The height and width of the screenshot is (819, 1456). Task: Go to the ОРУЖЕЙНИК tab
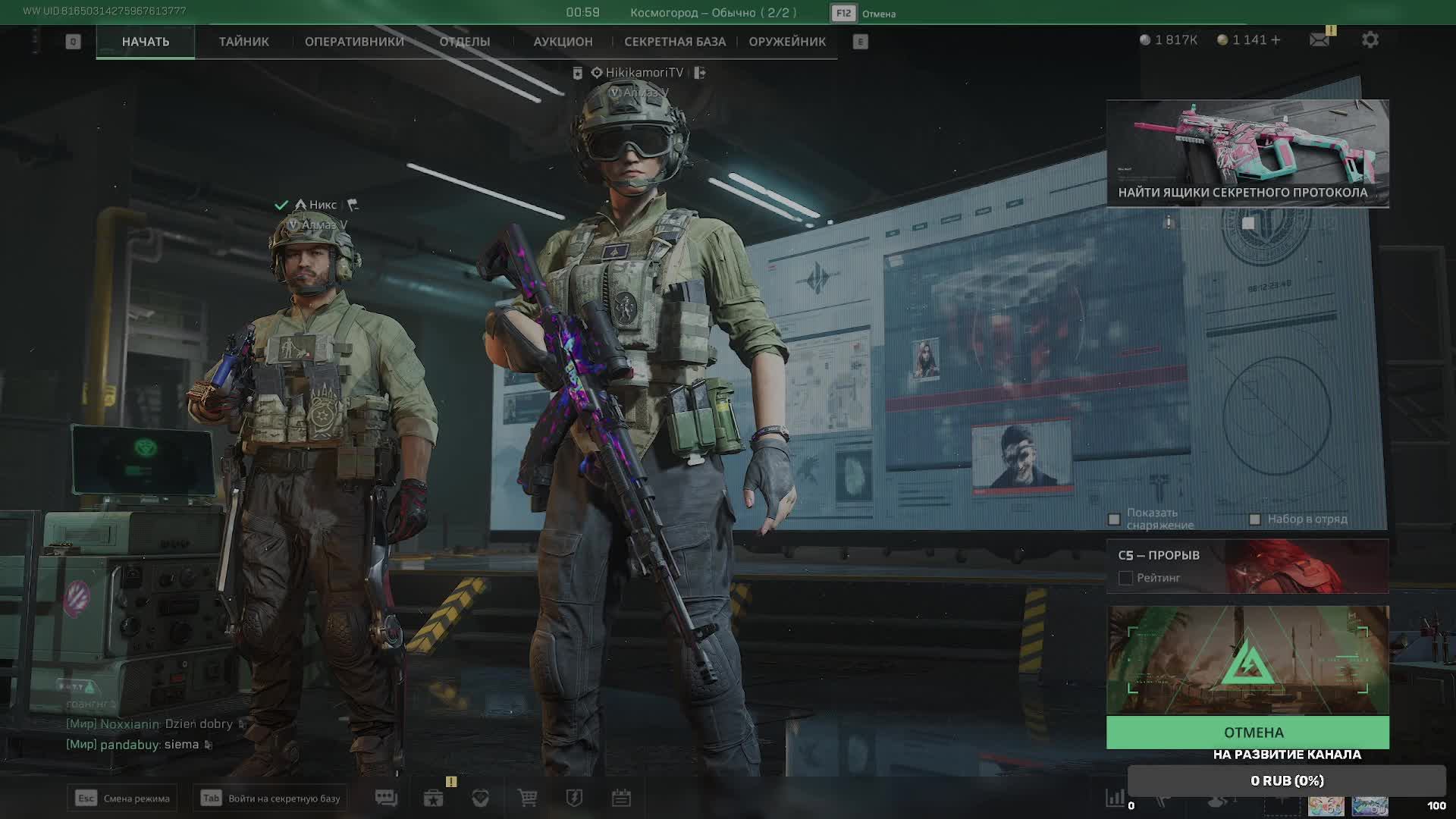pyautogui.click(x=787, y=42)
